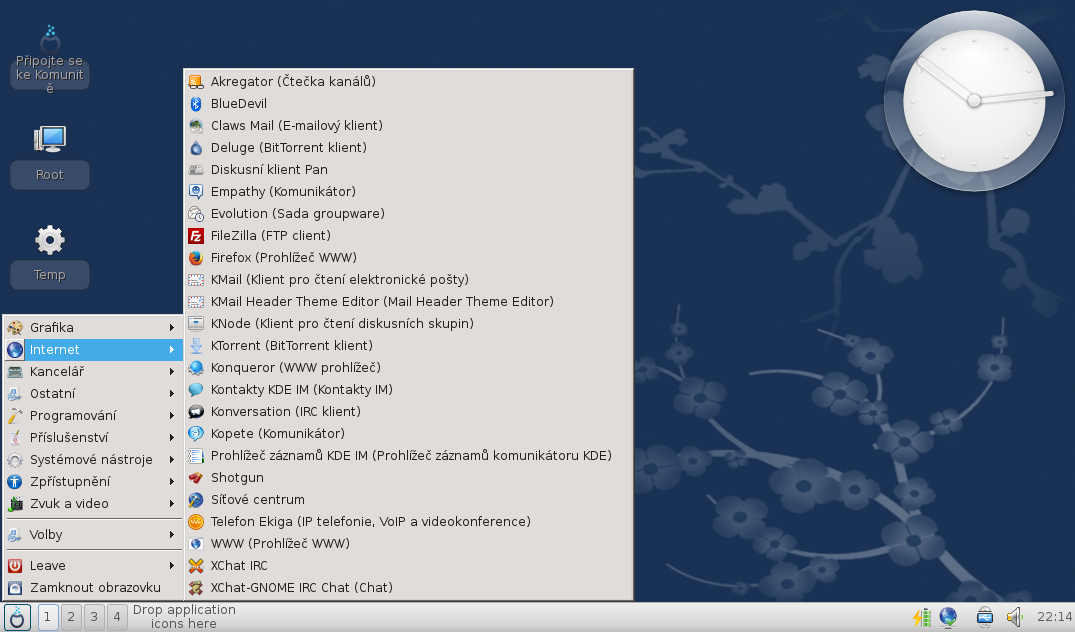This screenshot has width=1075, height=632.
Task: Choose Zamknout obrazovku to lock screen
Action: click(93, 587)
